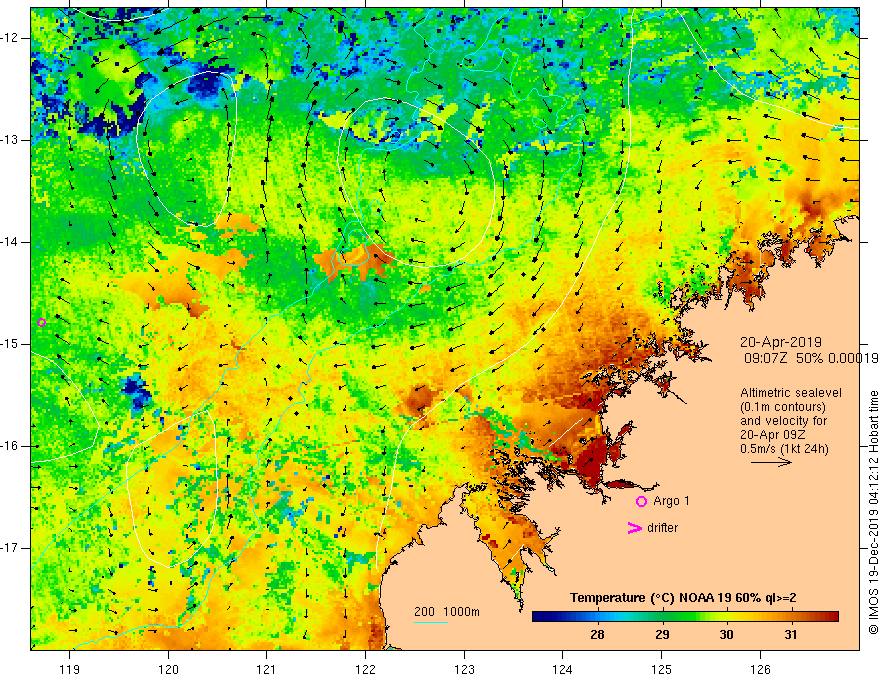Click latitude axis label -17

point(11,548)
